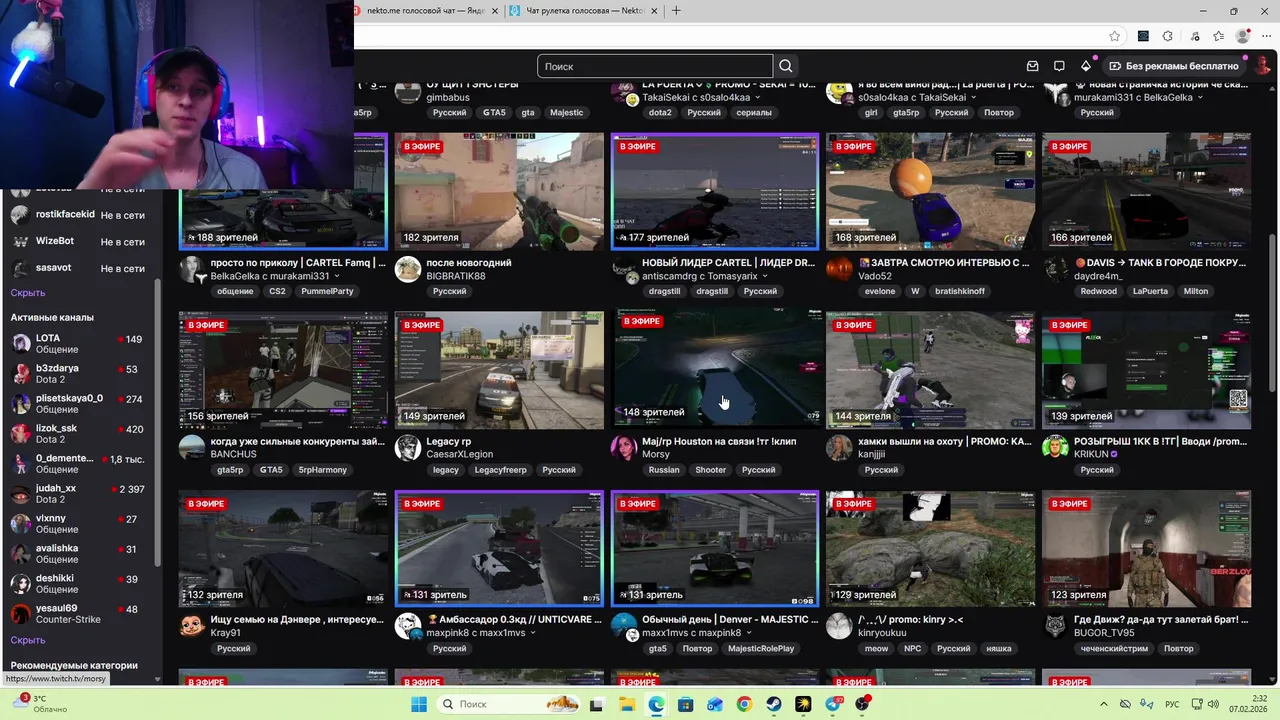Bookmark page with address bar star icon
Viewport: 1280px width, 720px height.
(x=1114, y=36)
